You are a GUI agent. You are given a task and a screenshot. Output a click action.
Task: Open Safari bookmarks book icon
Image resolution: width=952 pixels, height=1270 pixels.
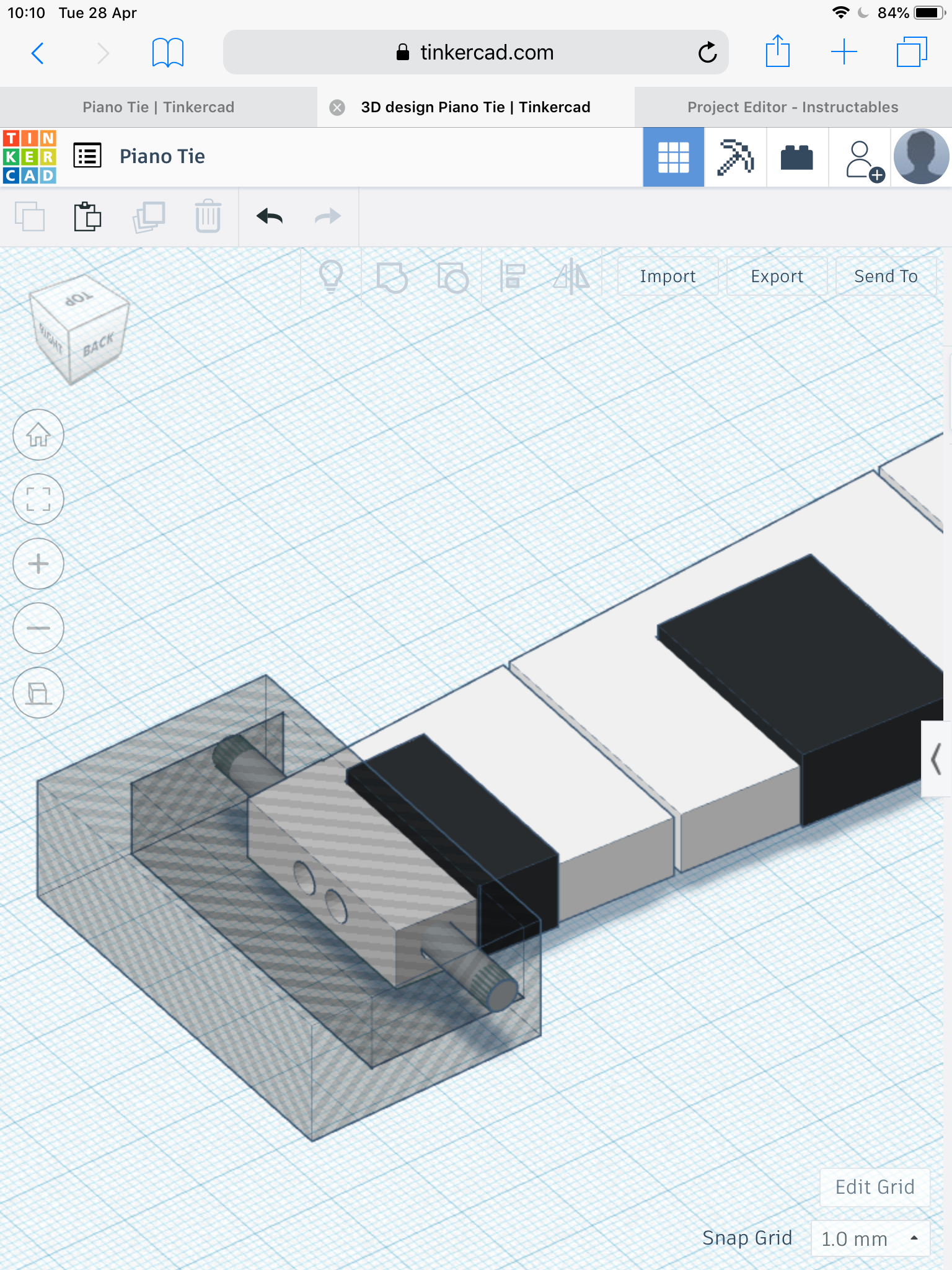(x=168, y=53)
